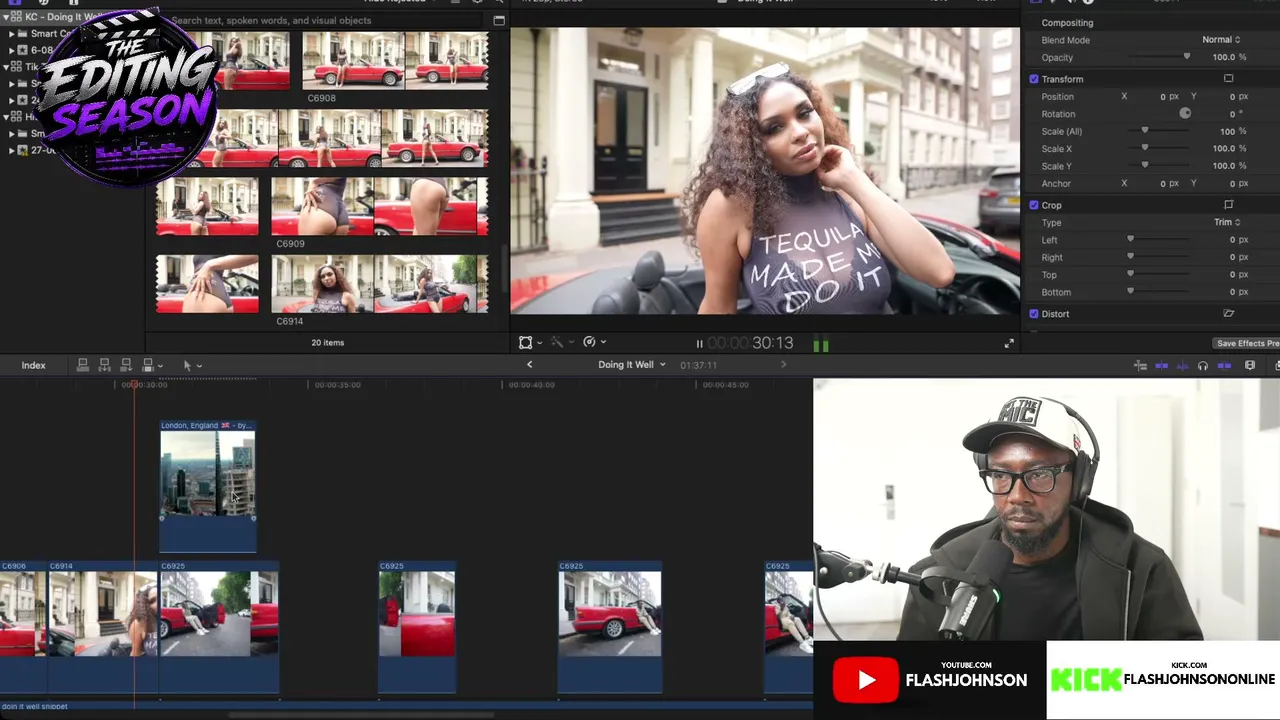The width and height of the screenshot is (1280, 720).
Task: Toggle audio skimming waveform button
Action: coord(1182,366)
